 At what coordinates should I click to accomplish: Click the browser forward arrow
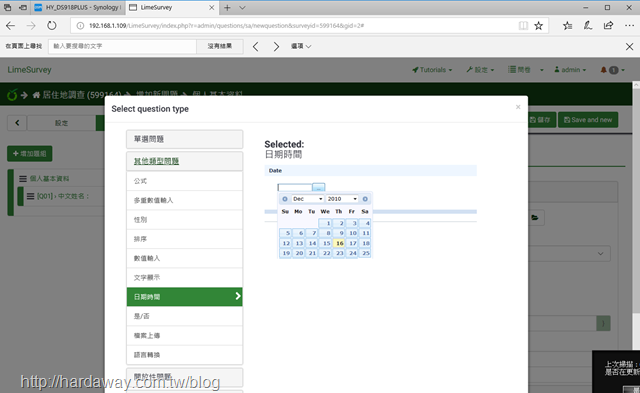tap(31, 26)
